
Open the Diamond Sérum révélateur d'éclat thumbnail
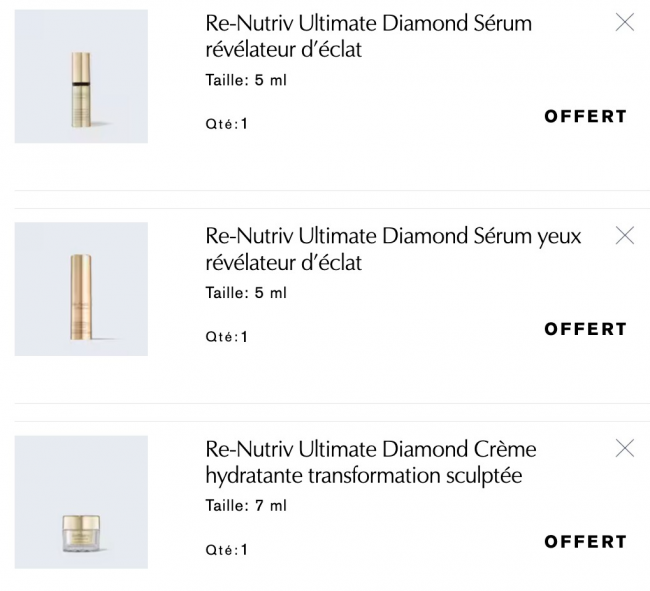point(81,77)
